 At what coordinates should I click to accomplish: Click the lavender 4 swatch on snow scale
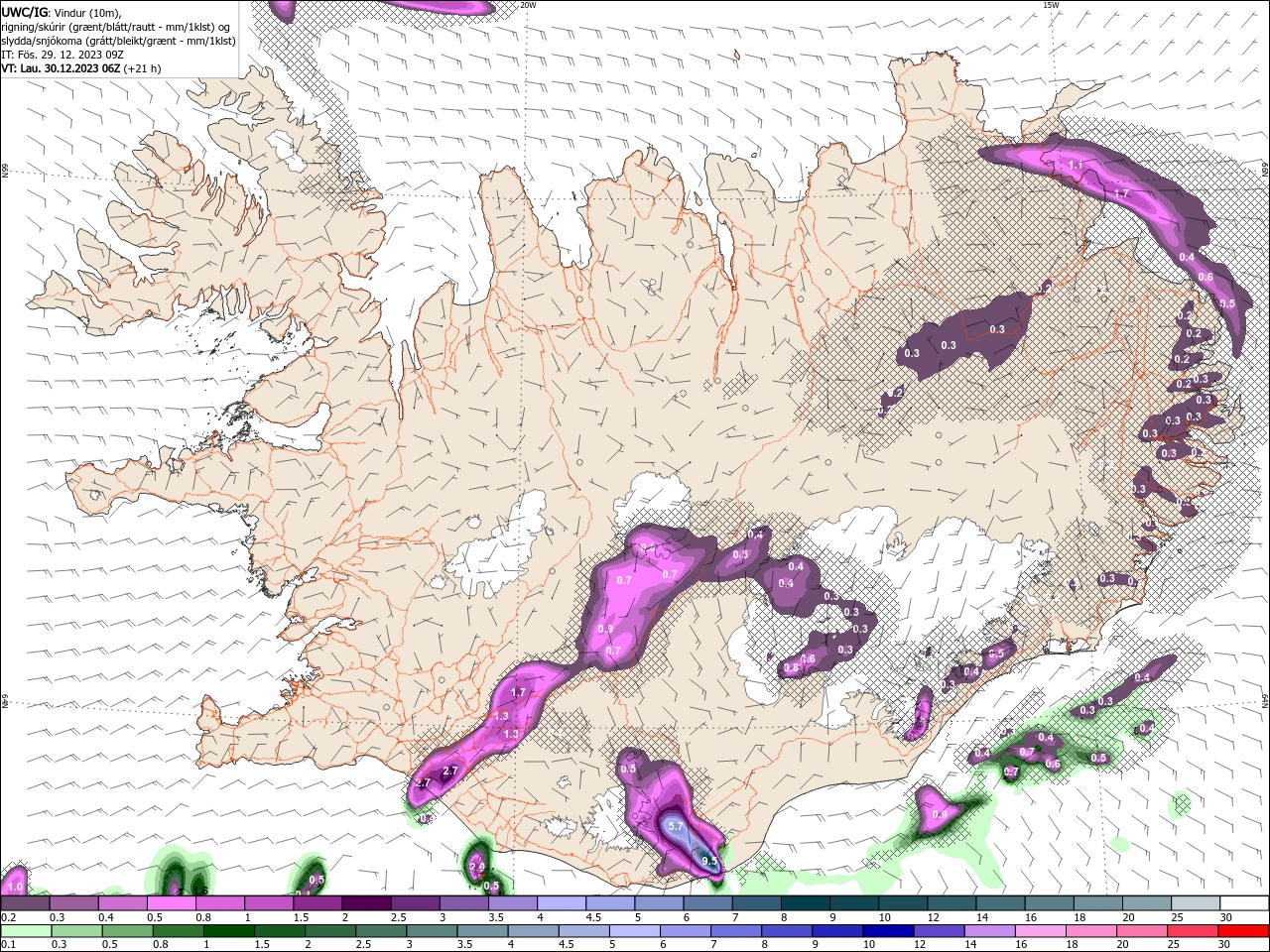561,903
